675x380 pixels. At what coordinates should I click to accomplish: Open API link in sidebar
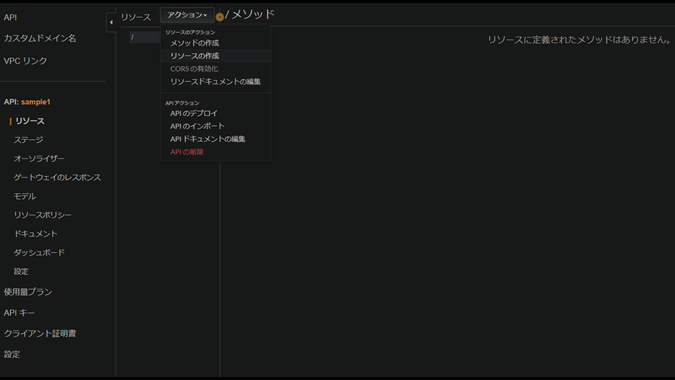(x=10, y=18)
